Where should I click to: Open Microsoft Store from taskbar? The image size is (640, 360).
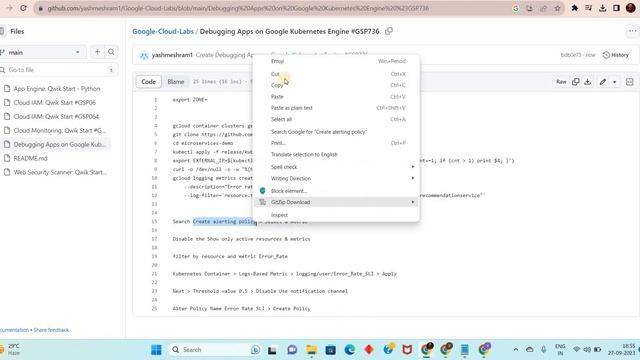(331, 350)
